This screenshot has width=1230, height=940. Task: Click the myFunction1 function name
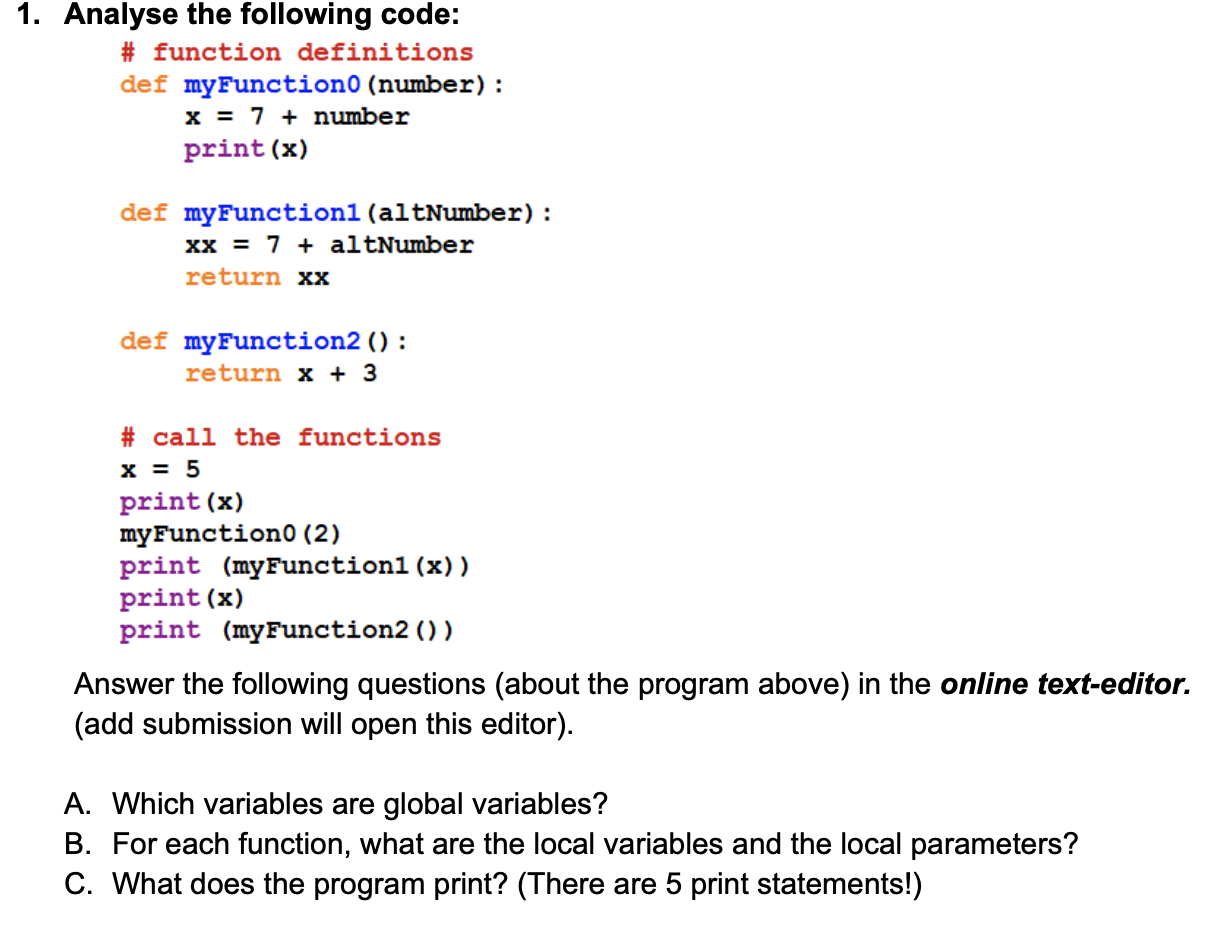click(x=270, y=213)
